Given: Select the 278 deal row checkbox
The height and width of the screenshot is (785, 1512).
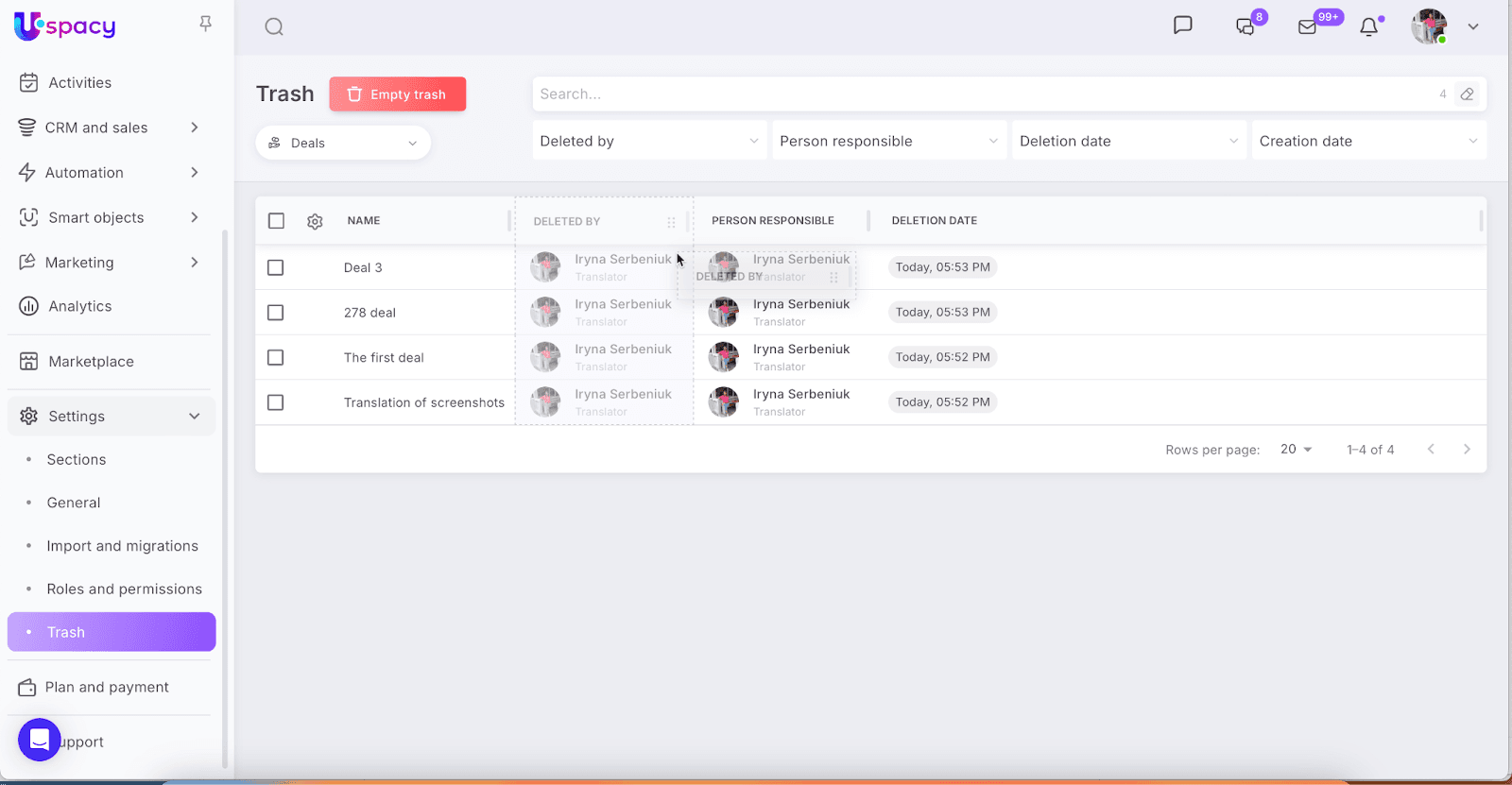Looking at the screenshot, I should point(276,313).
